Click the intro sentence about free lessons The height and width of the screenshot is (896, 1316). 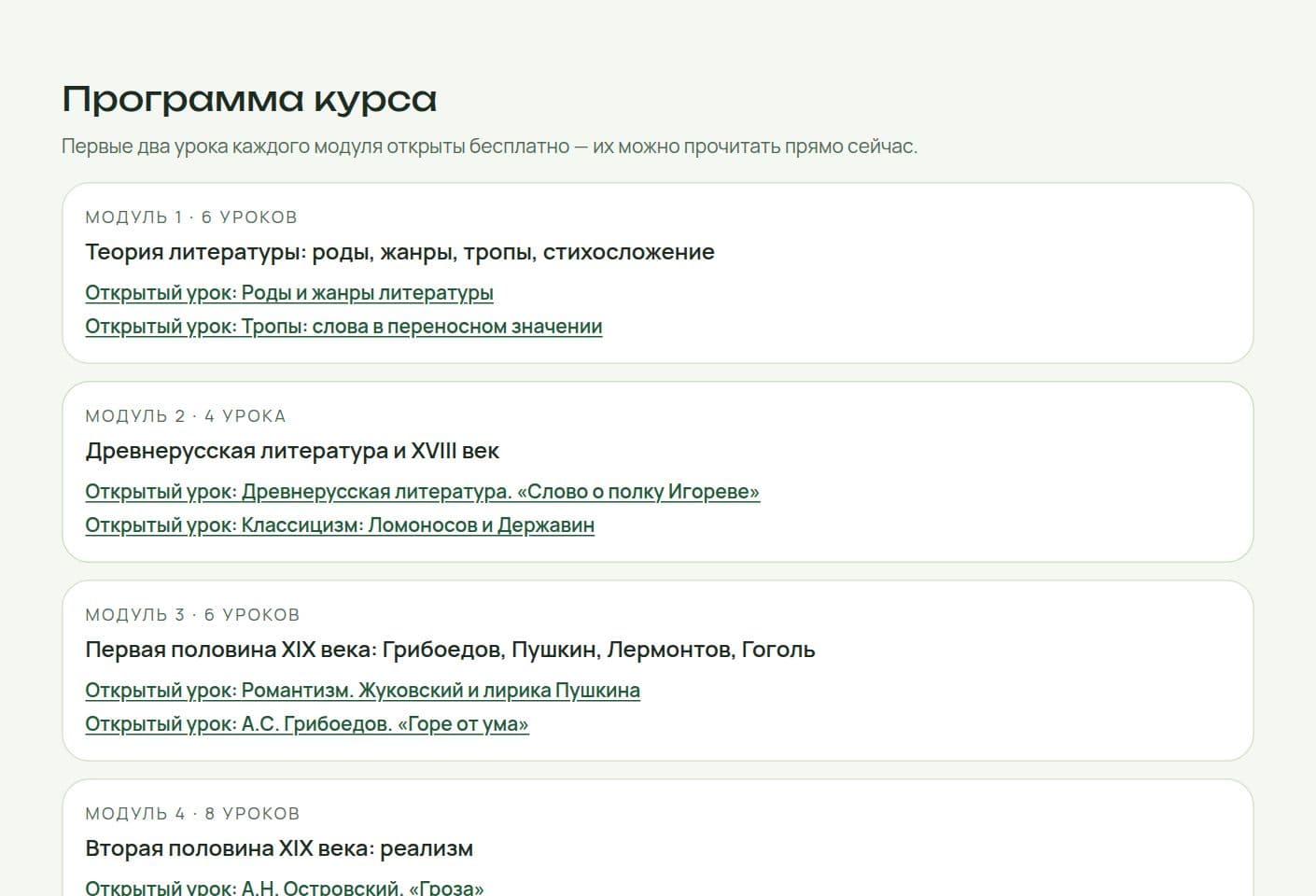[490, 147]
